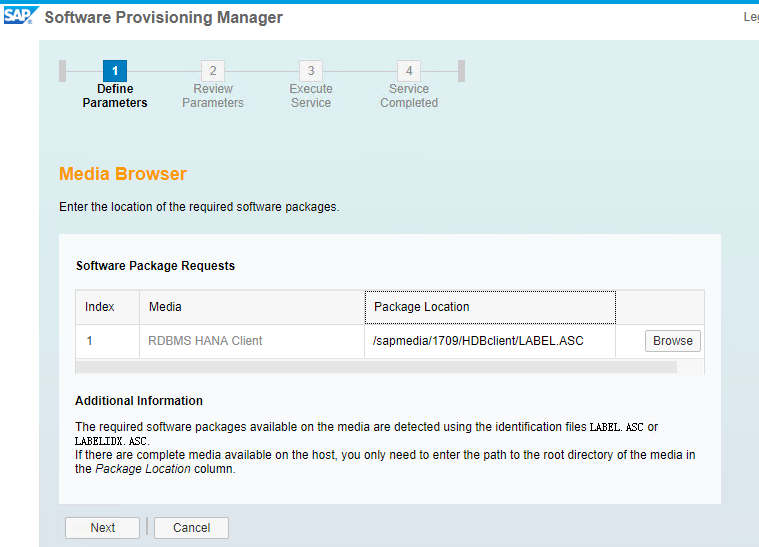Cancel the provisioning wizard
Screen dimensions: 759x547
[191, 528]
